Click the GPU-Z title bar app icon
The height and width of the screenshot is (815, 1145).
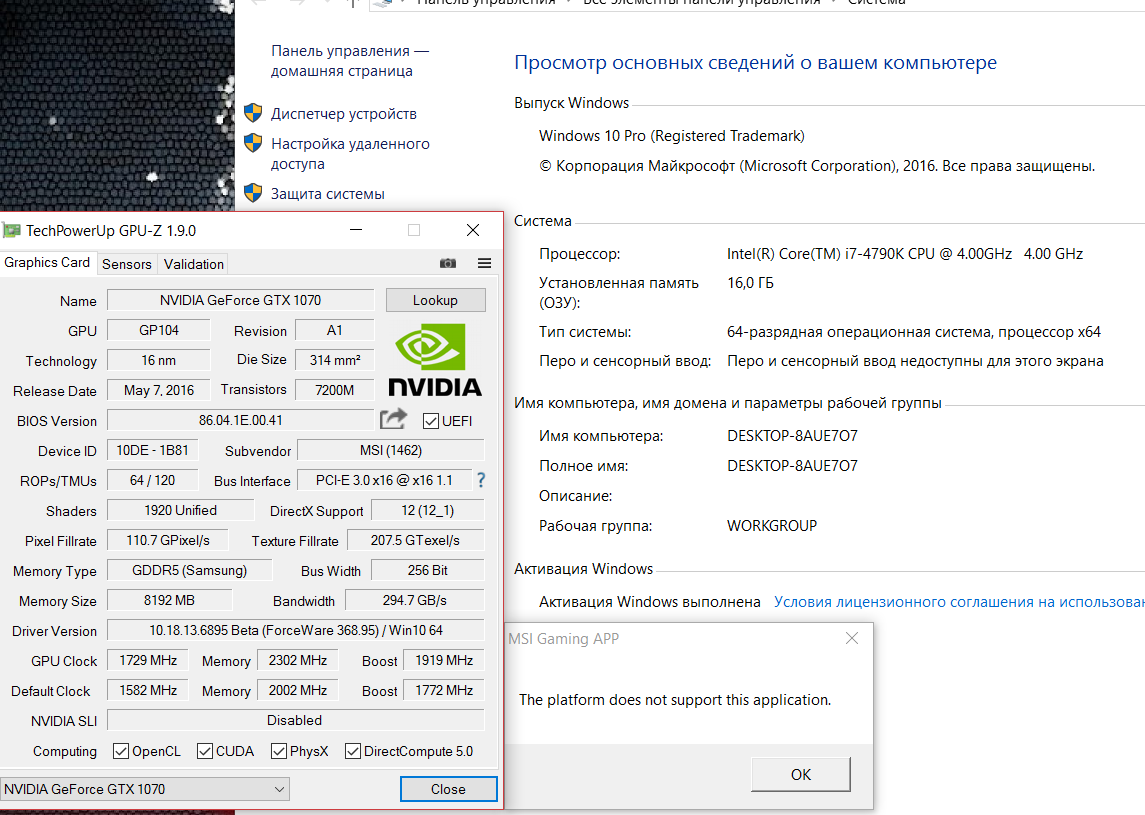tap(11, 231)
